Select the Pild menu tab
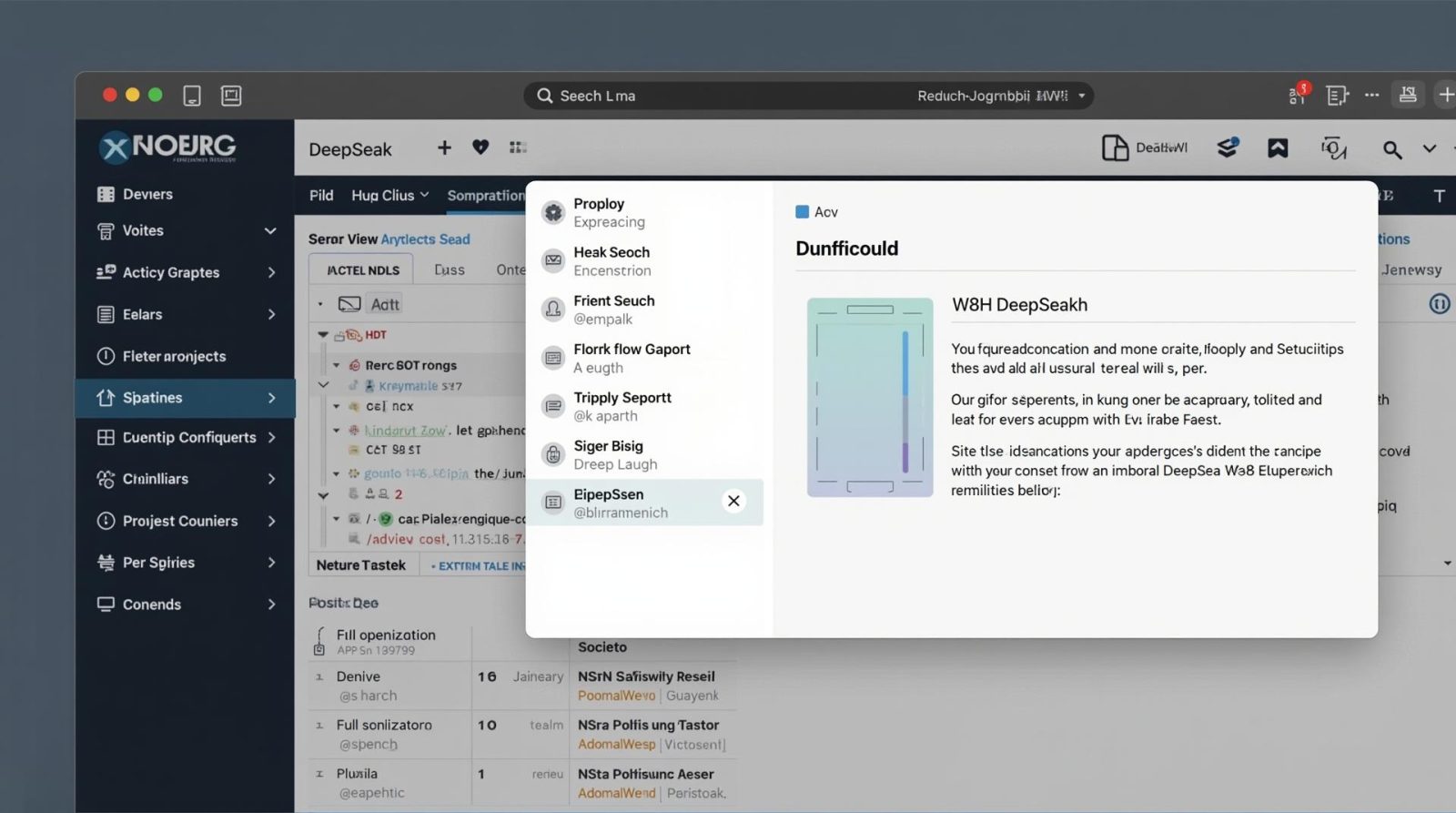 tap(321, 195)
